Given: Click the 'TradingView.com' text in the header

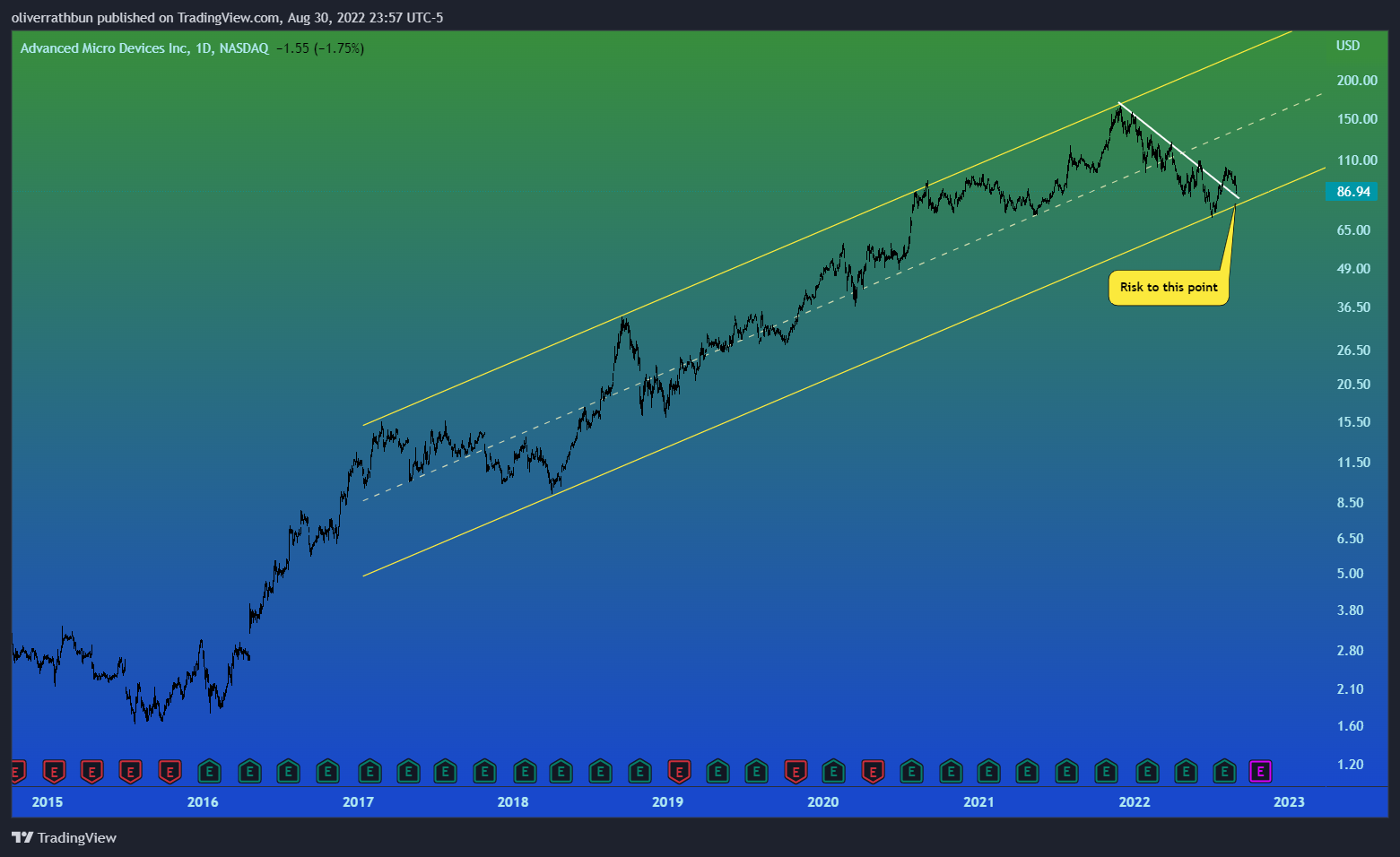Looking at the screenshot, I should tap(228, 18).
